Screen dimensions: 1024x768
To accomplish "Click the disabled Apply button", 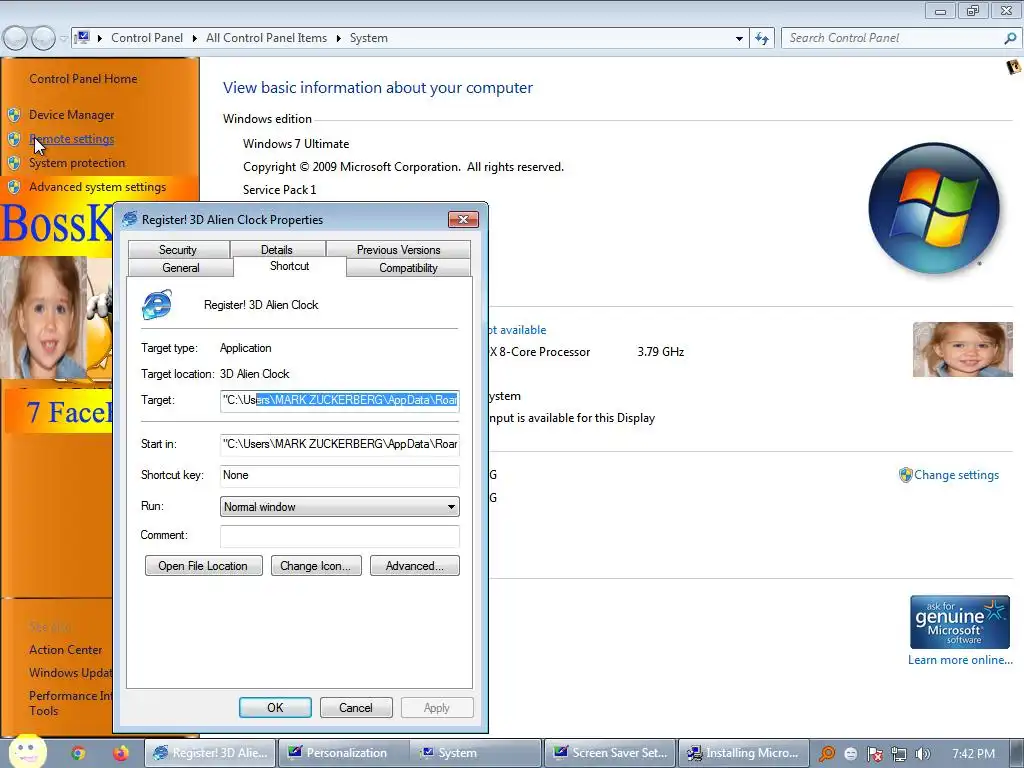I will click(x=436, y=707).
